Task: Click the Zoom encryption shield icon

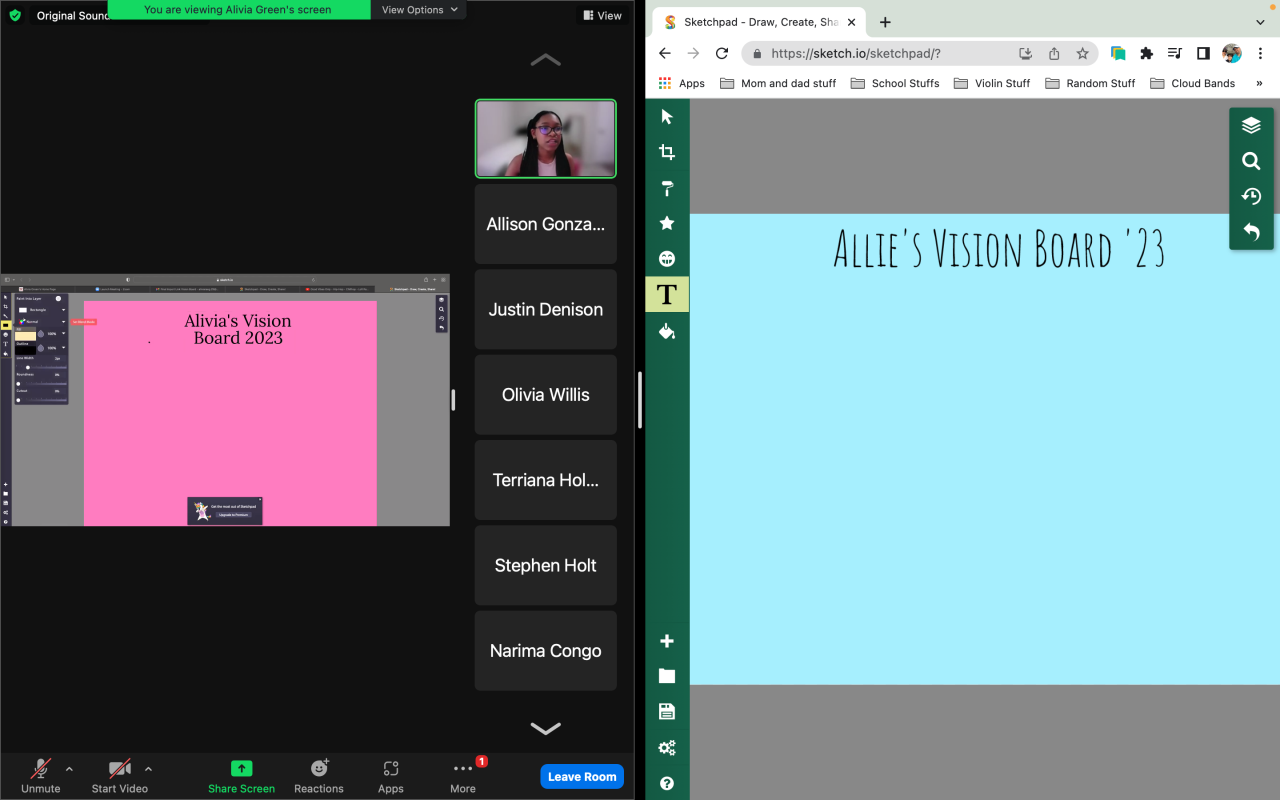Action: pos(15,15)
